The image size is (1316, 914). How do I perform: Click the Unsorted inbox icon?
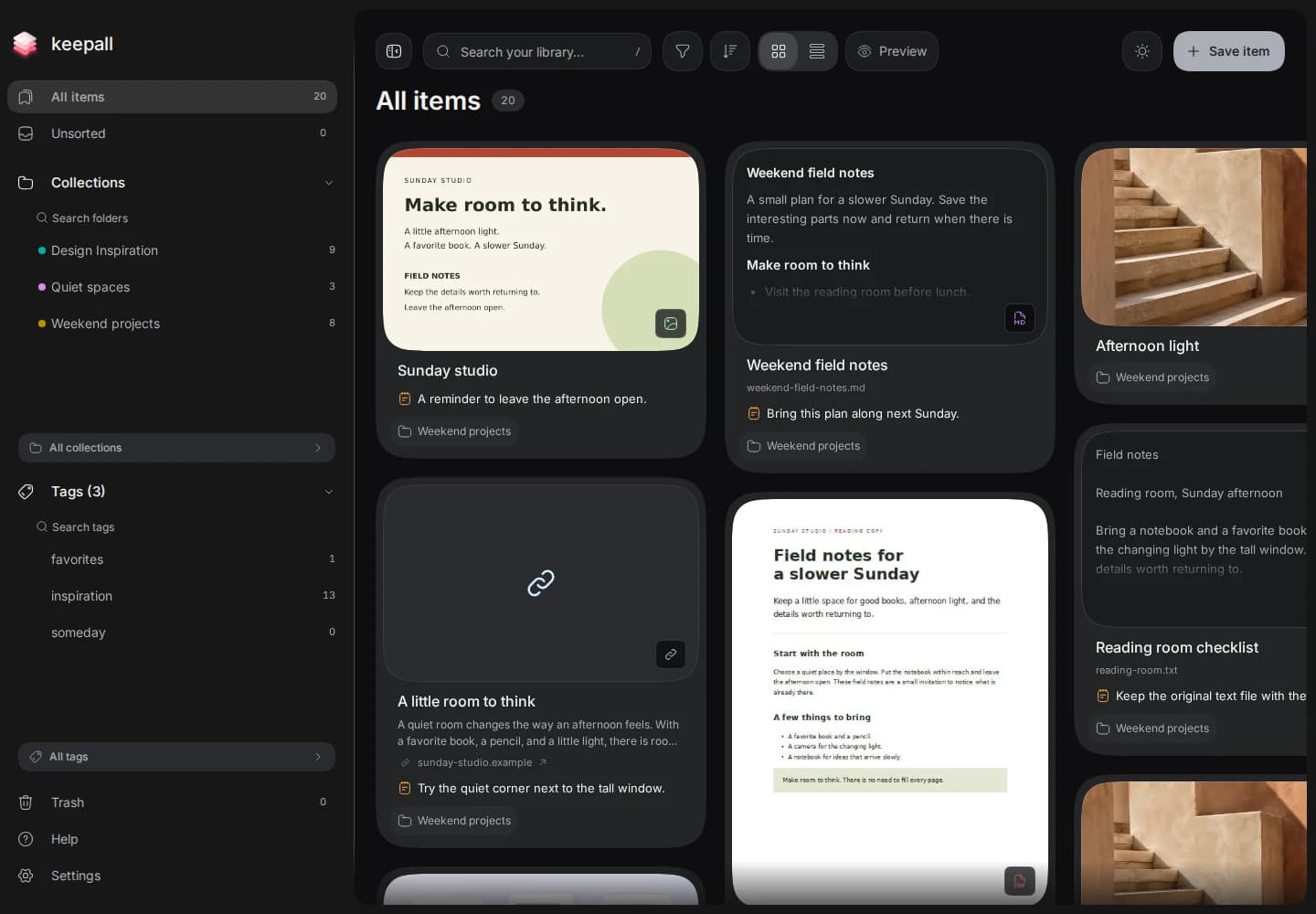pyautogui.click(x=26, y=133)
